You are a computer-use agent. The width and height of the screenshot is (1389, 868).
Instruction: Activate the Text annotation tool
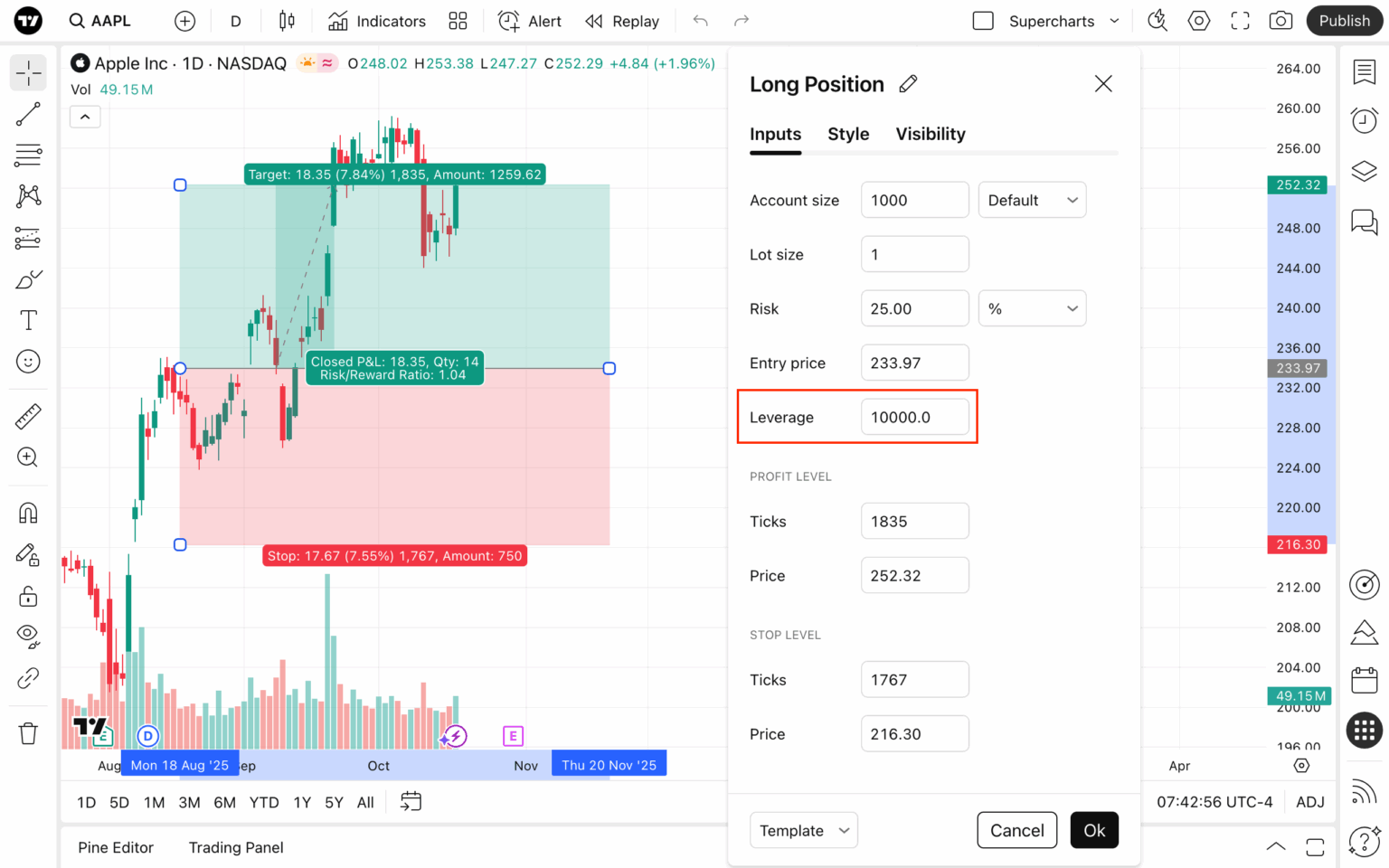click(28, 319)
